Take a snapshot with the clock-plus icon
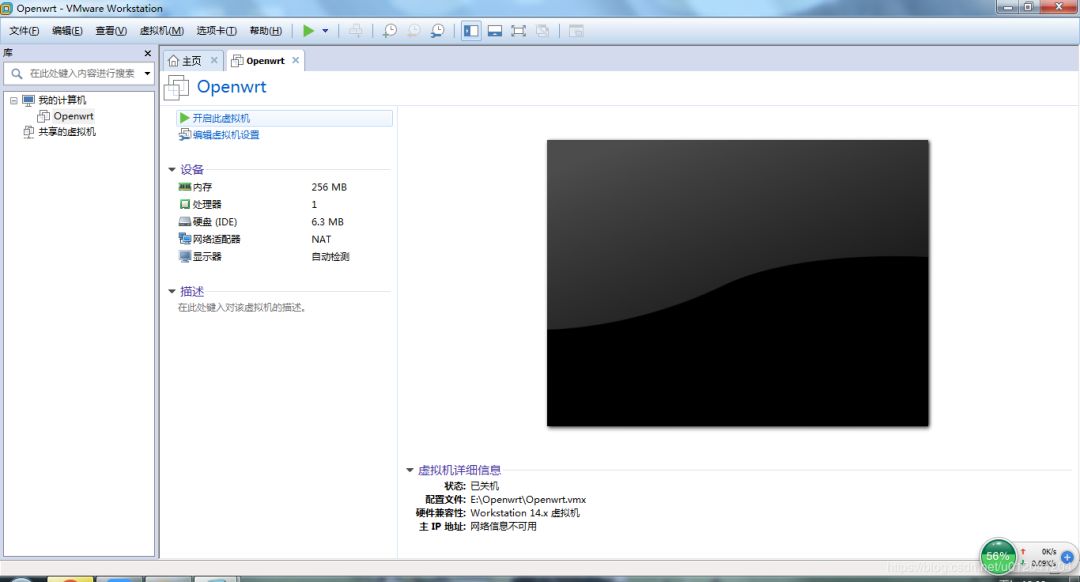1080x582 pixels. (390, 30)
